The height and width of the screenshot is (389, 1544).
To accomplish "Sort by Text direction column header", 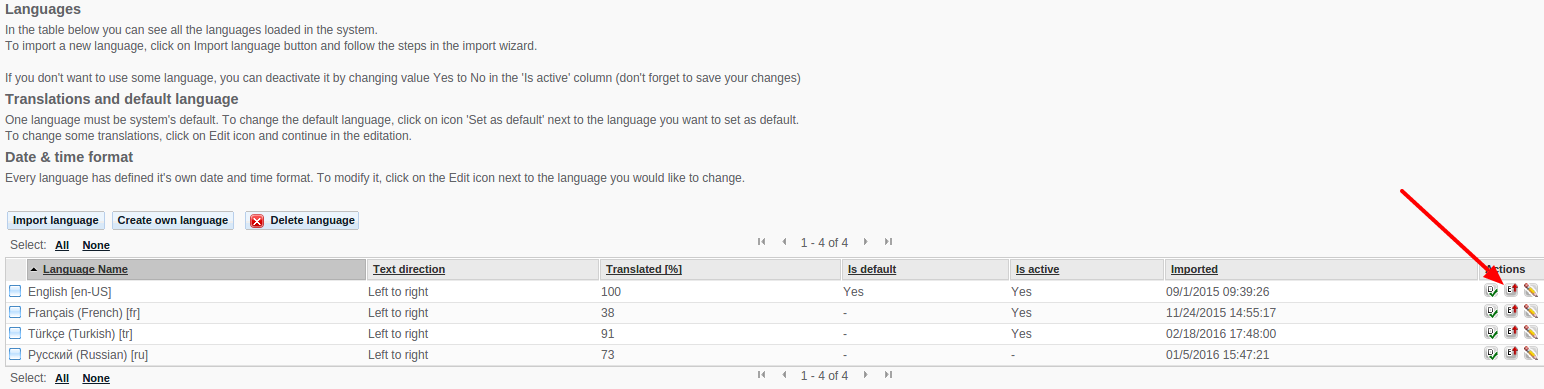I will (409, 269).
